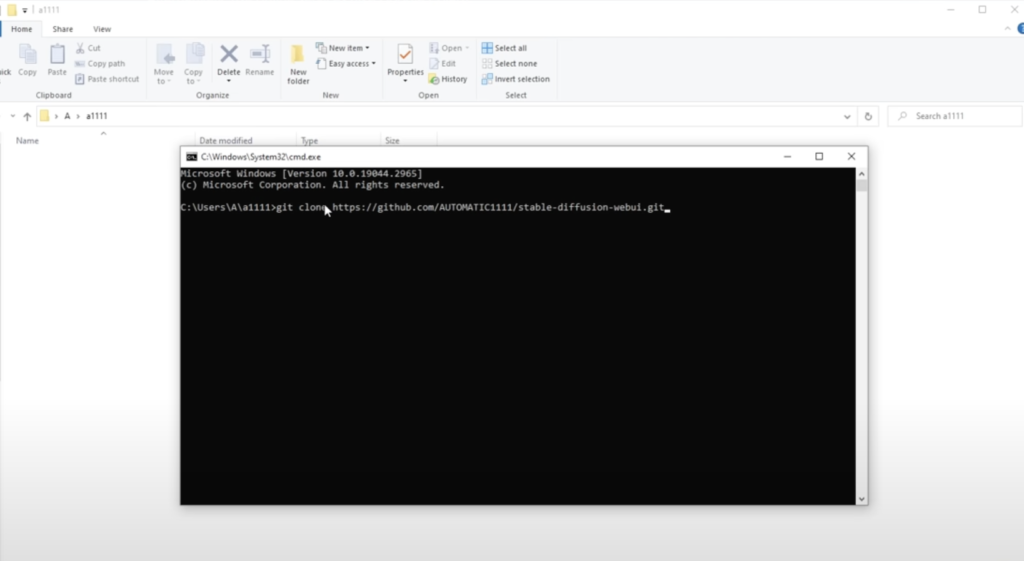
Task: Click the cmd.exe title bar icon
Action: [x=191, y=157]
